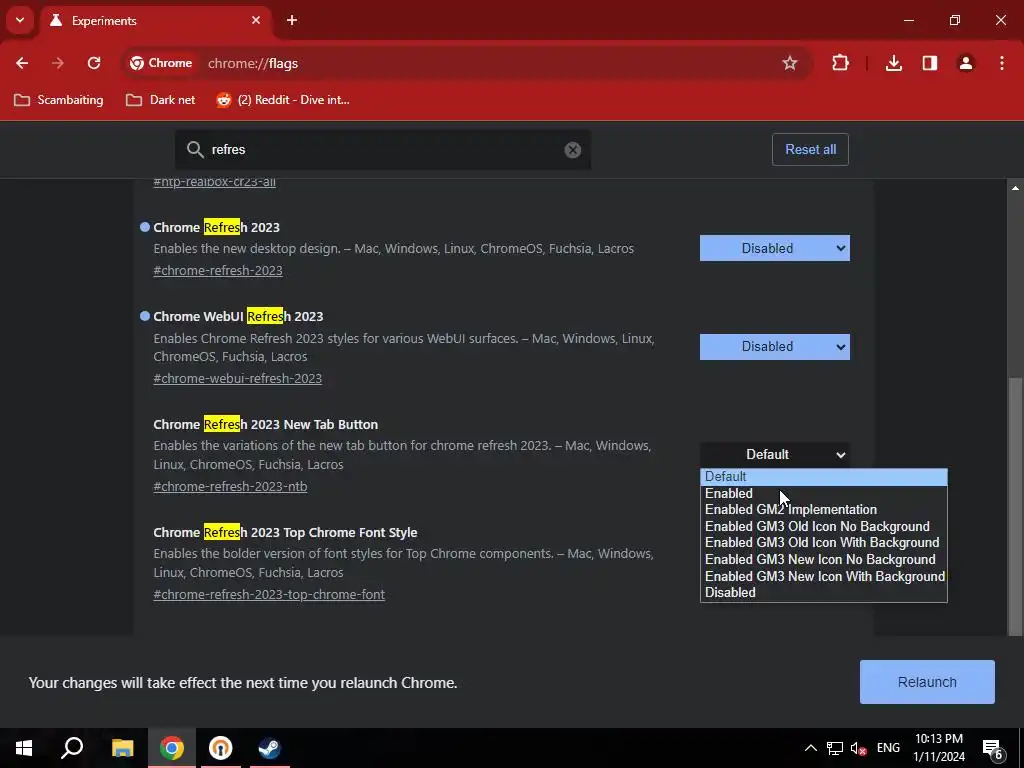The height and width of the screenshot is (768, 1024).
Task: Open the Chrome three-dot menu
Action: 1001,63
